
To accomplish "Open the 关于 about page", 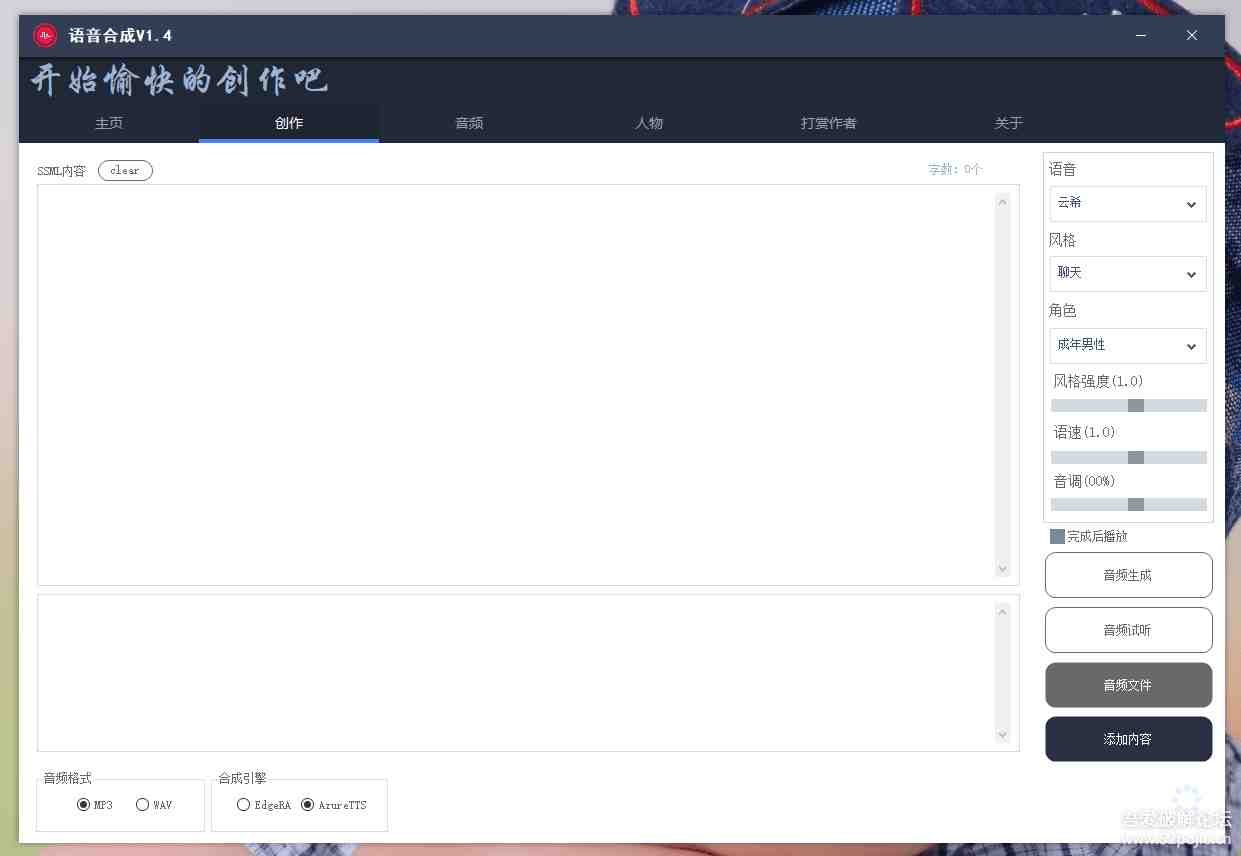I will pos(1008,123).
